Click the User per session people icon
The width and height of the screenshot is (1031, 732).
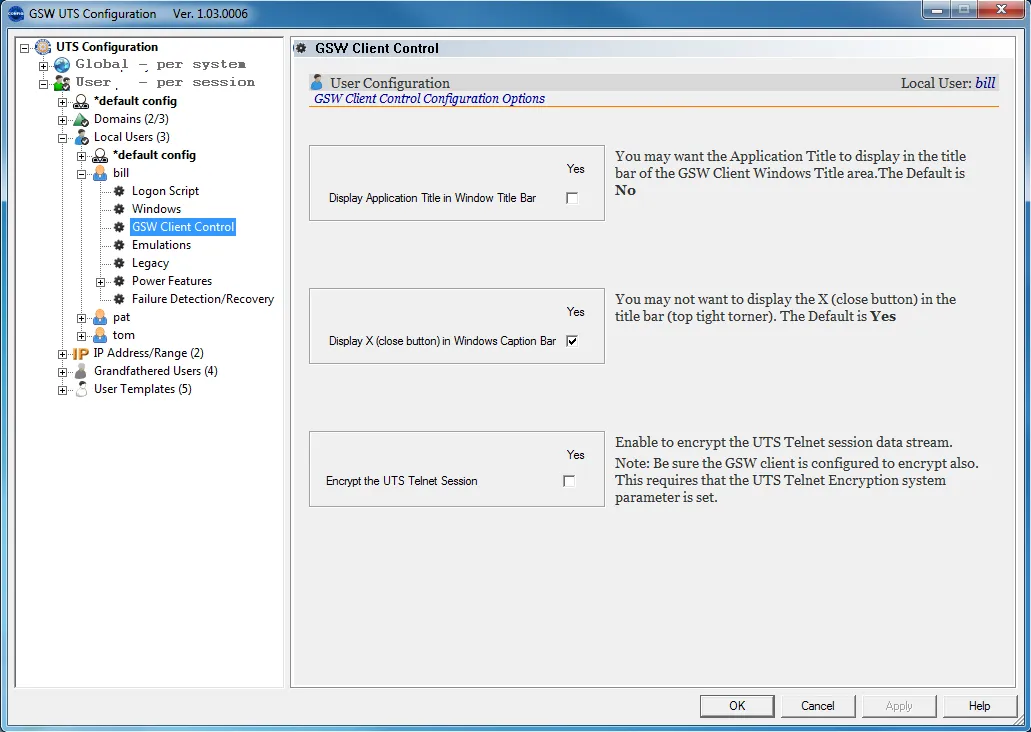pyautogui.click(x=62, y=83)
